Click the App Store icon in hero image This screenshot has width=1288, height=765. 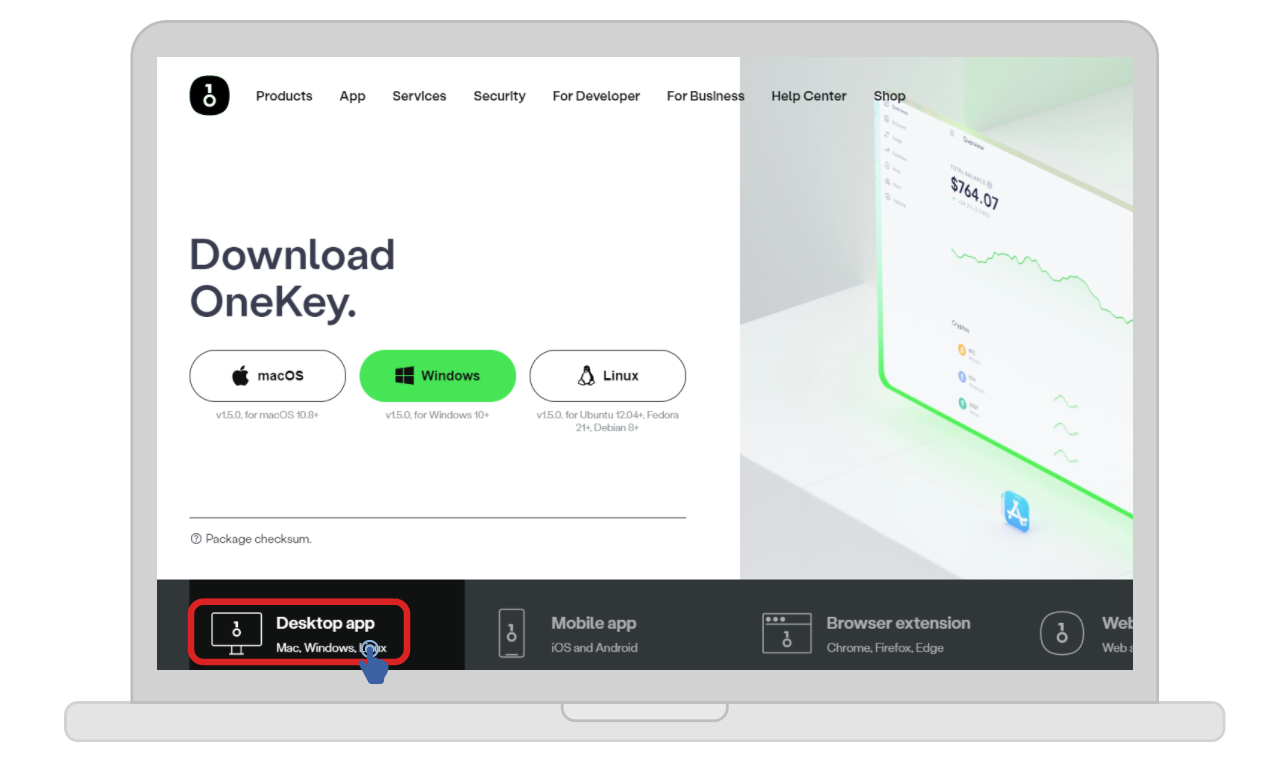pyautogui.click(x=1016, y=512)
